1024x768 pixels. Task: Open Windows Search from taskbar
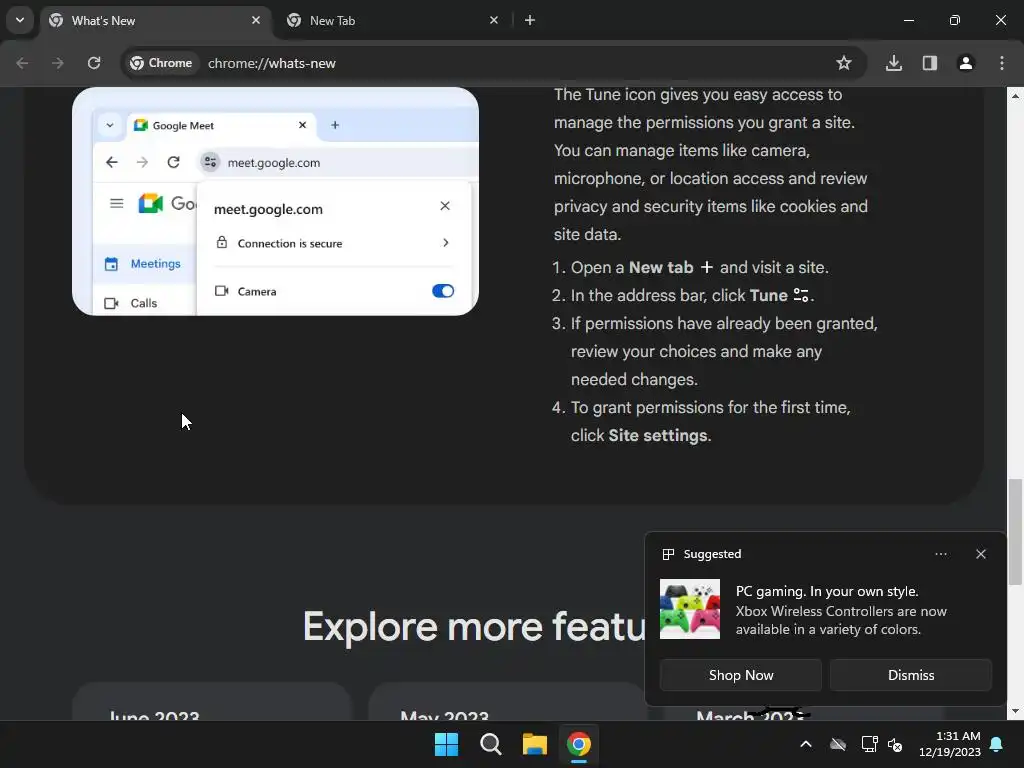point(490,744)
